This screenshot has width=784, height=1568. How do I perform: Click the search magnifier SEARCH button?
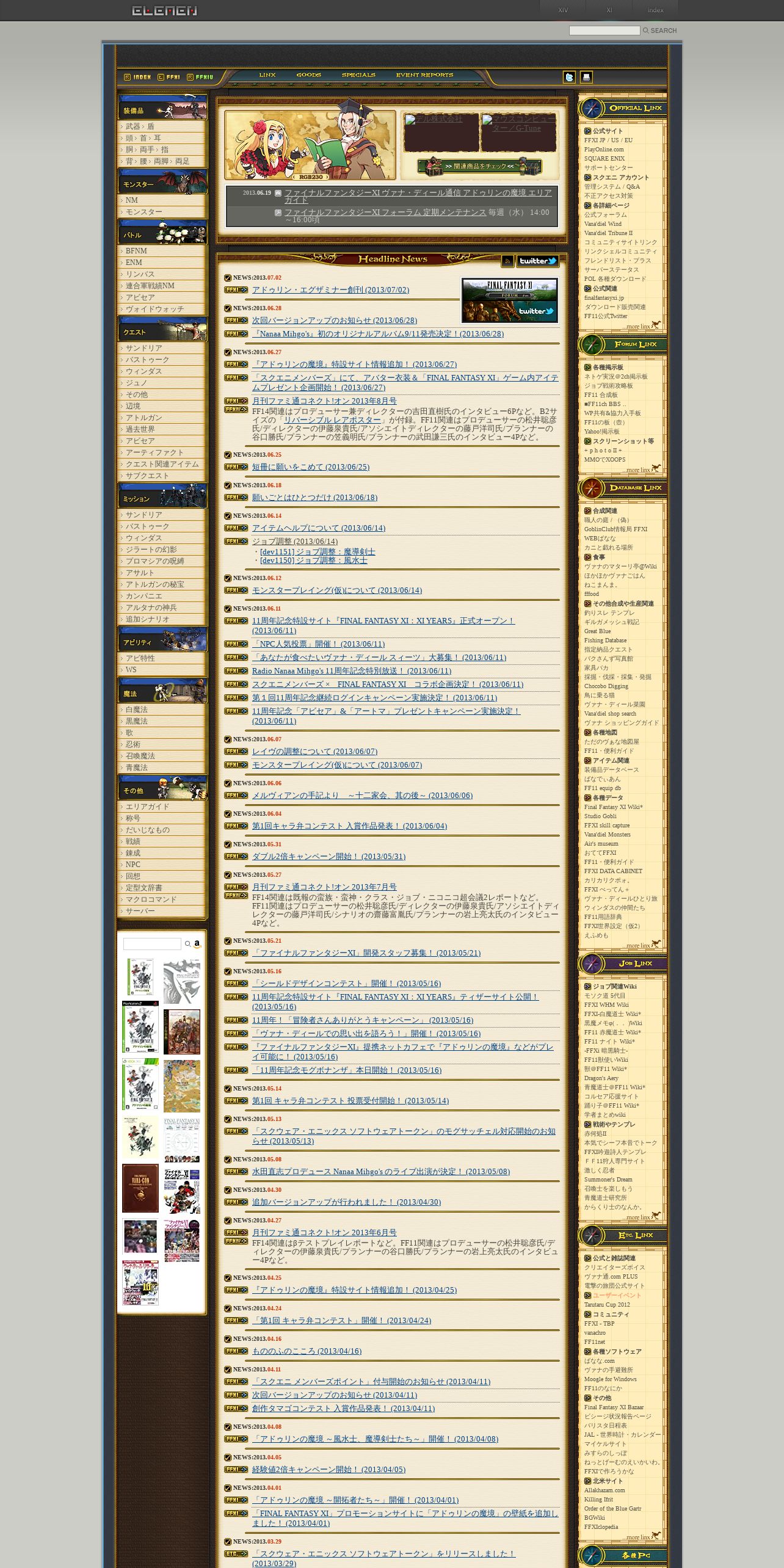click(x=660, y=31)
